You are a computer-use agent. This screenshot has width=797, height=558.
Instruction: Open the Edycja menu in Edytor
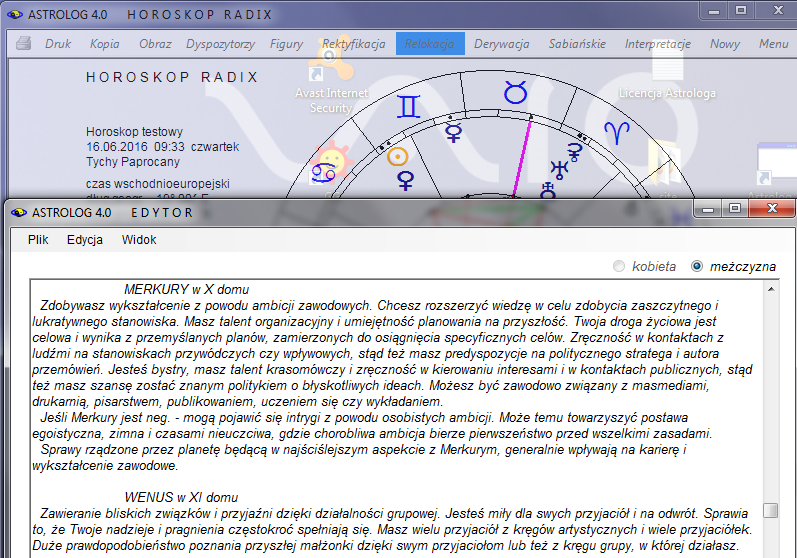click(85, 240)
